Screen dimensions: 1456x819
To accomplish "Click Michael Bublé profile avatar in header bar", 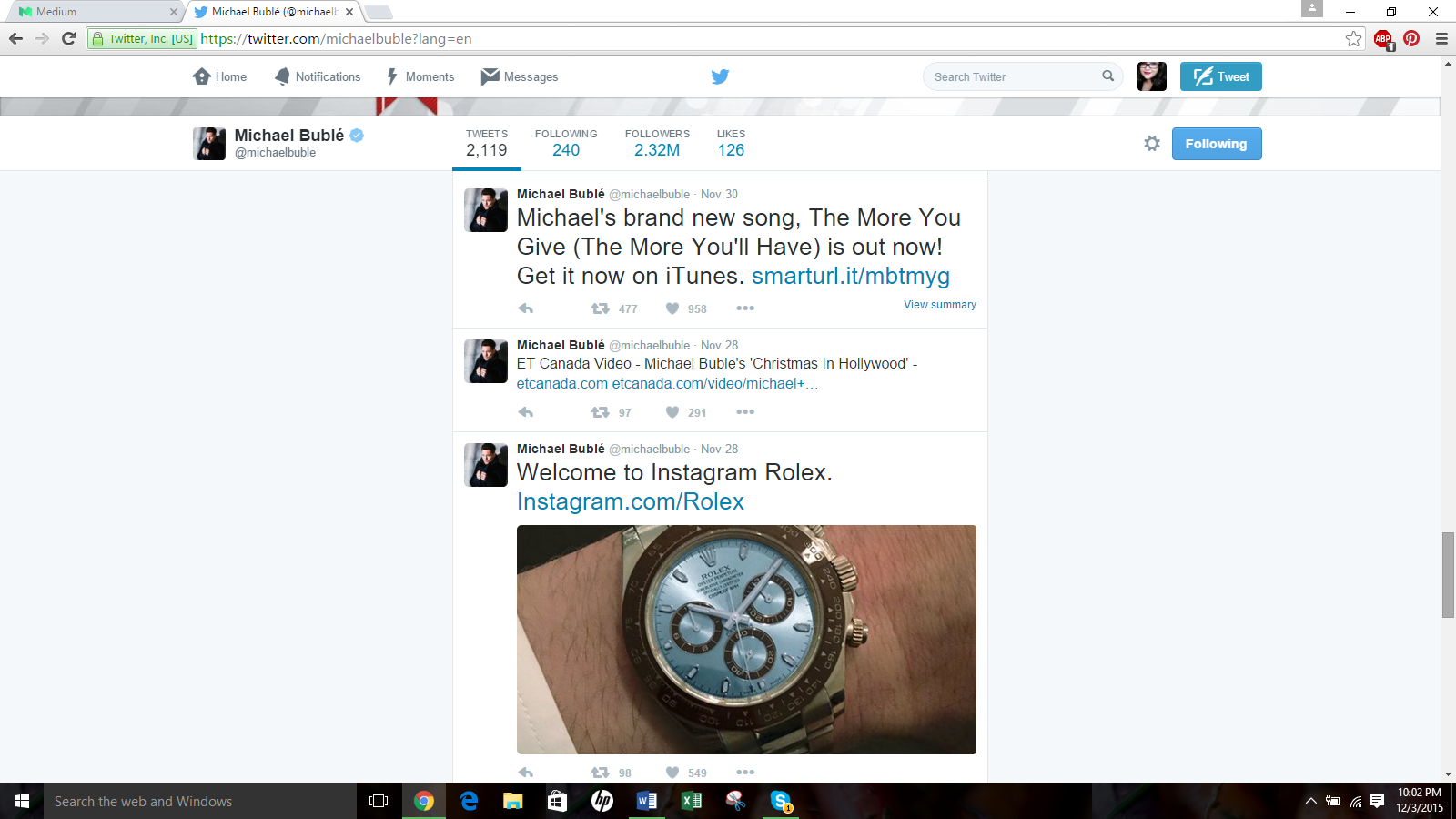I will 209,144.
